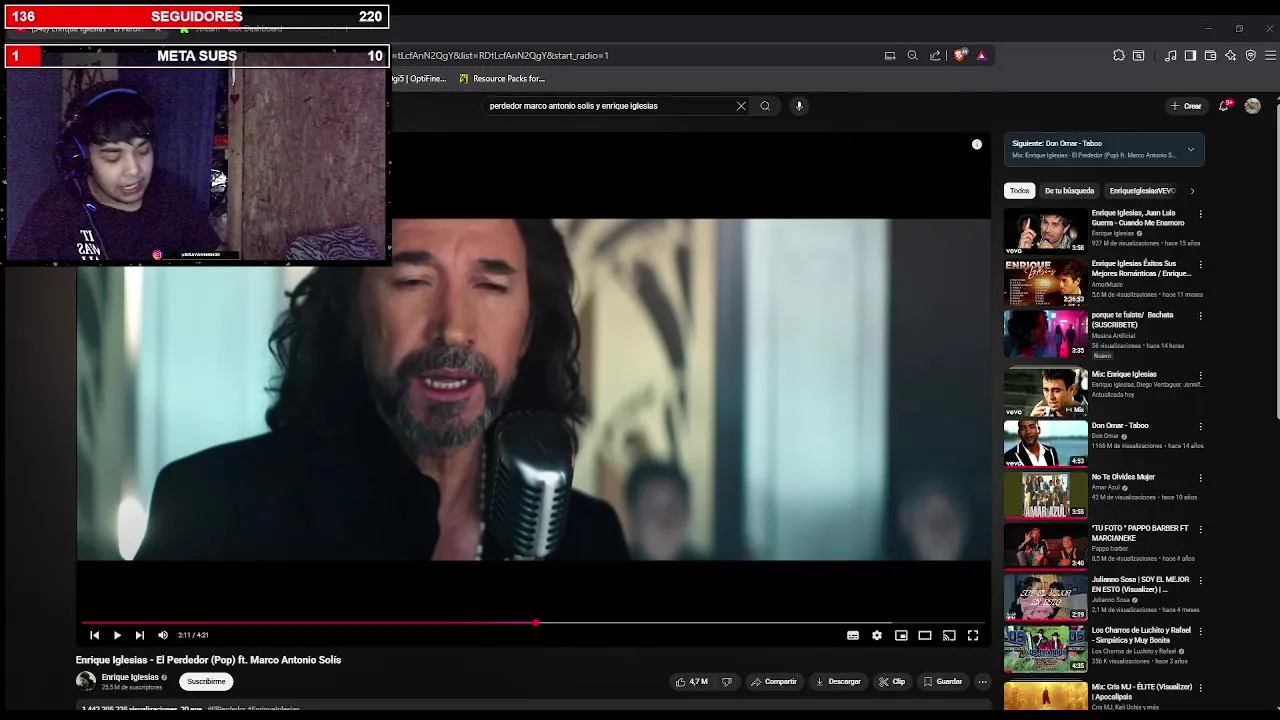
Task: Open options for Mix Cris MJ ÉLITE video
Action: (x=1201, y=688)
